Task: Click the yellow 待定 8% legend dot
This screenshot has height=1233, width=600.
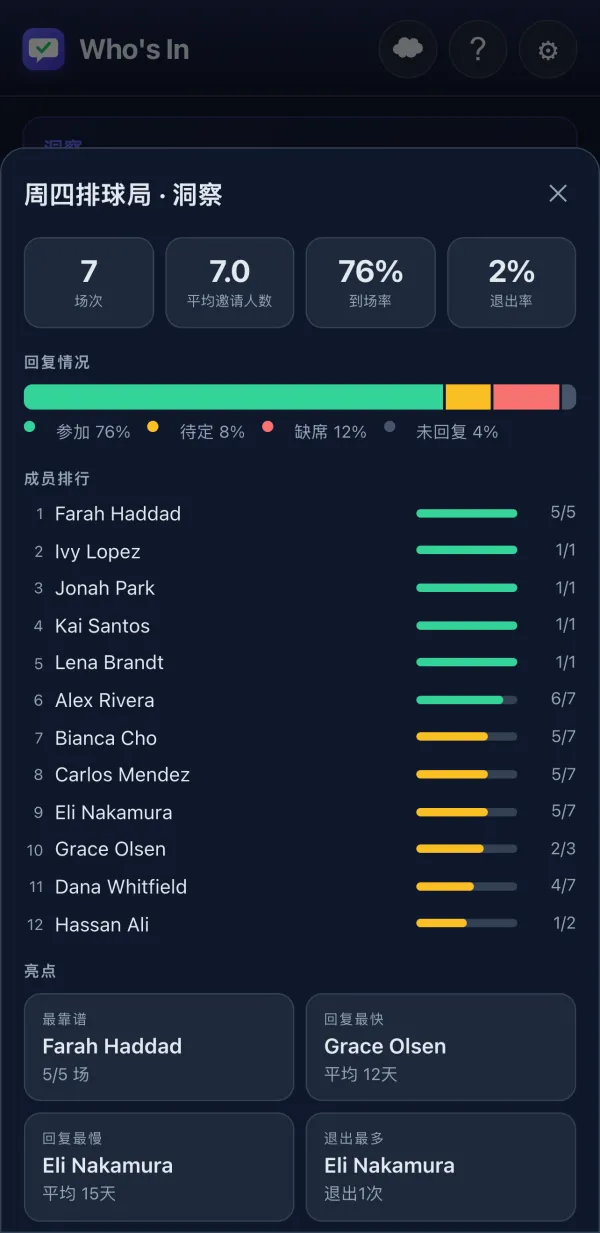Action: pos(153,427)
